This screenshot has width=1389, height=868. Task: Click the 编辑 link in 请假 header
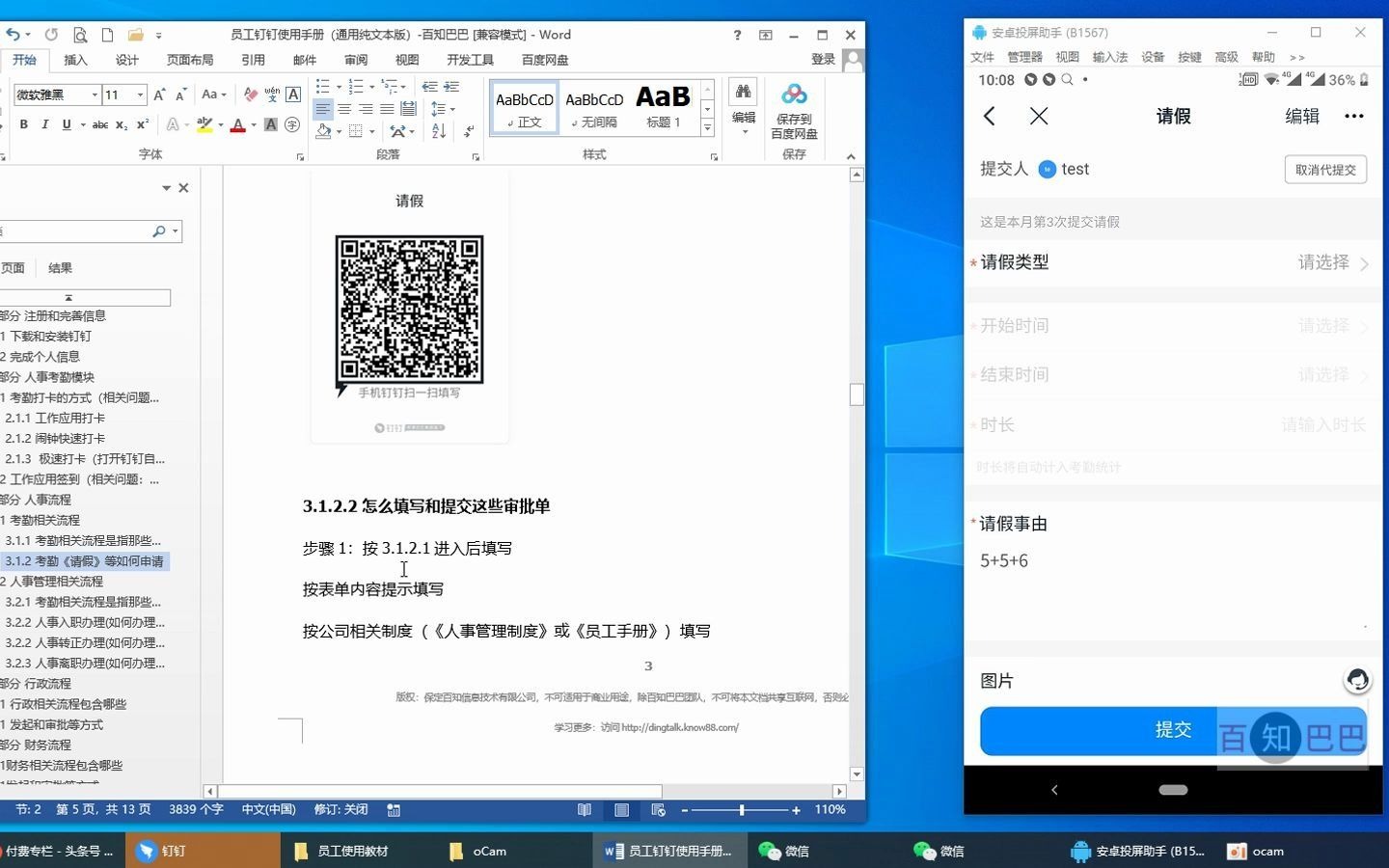(1302, 117)
